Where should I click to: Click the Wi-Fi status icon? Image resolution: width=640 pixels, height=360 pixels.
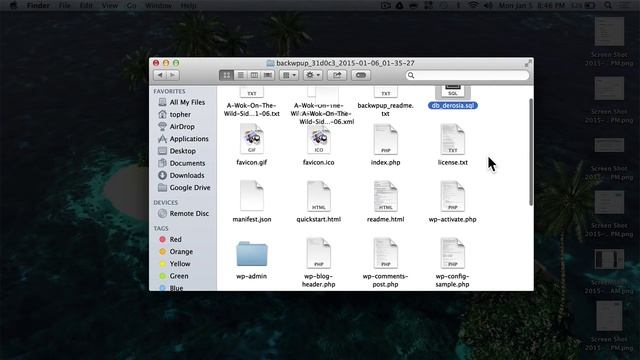click(x=473, y=5)
